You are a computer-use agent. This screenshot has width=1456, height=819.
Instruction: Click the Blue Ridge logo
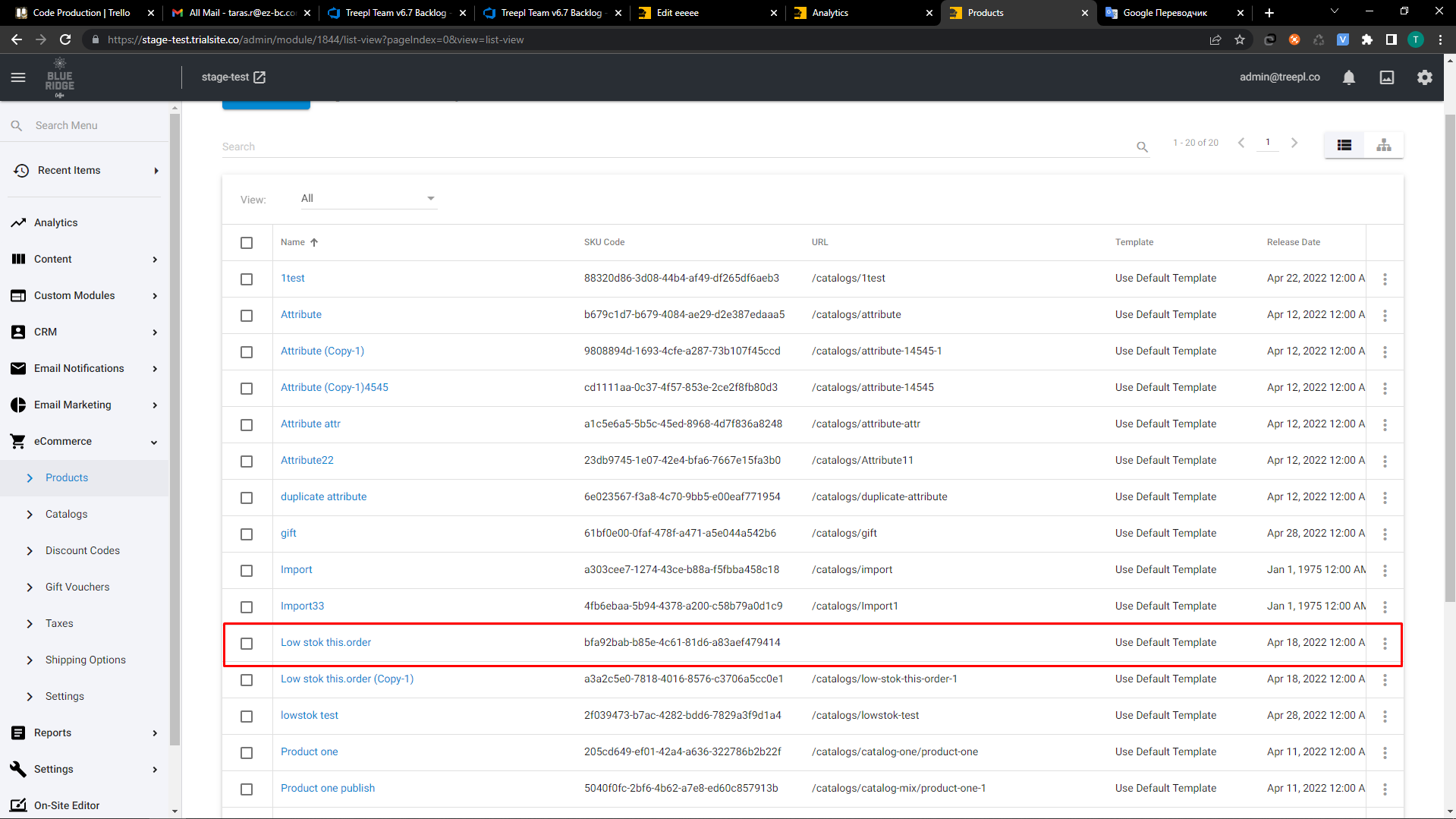click(x=59, y=77)
